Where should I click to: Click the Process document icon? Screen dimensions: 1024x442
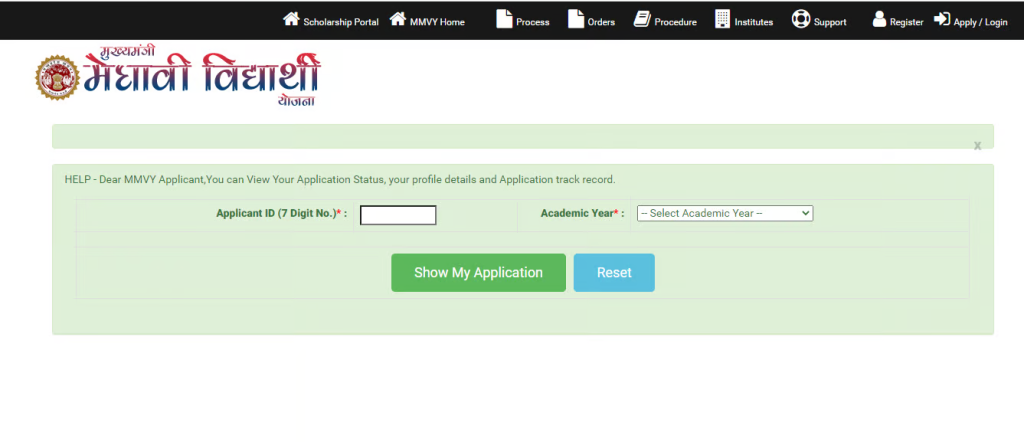click(x=504, y=19)
